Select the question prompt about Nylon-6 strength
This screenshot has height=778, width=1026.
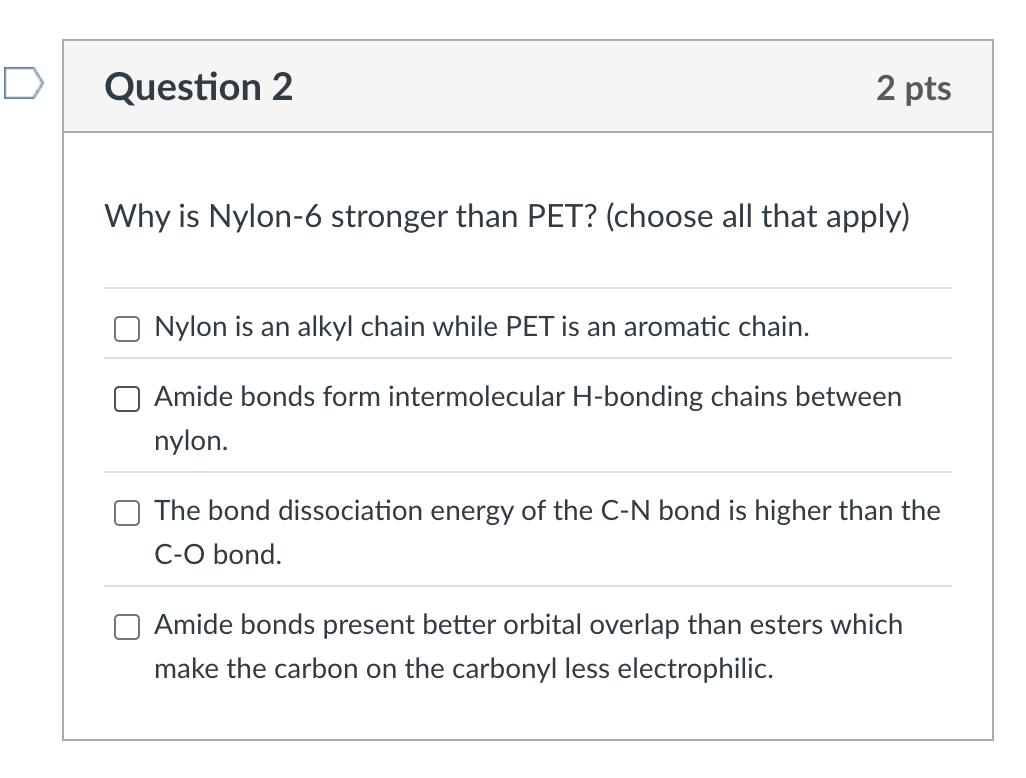point(506,216)
